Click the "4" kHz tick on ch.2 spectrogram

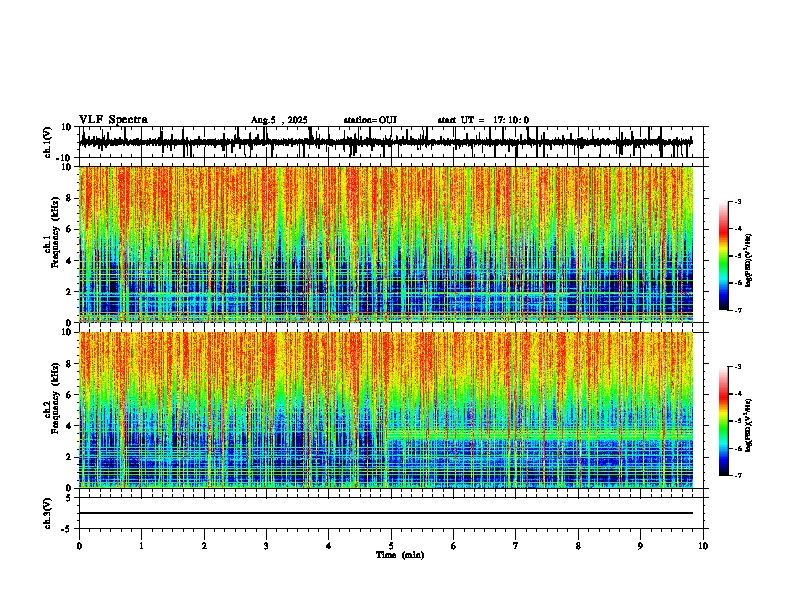pyautogui.click(x=70, y=426)
